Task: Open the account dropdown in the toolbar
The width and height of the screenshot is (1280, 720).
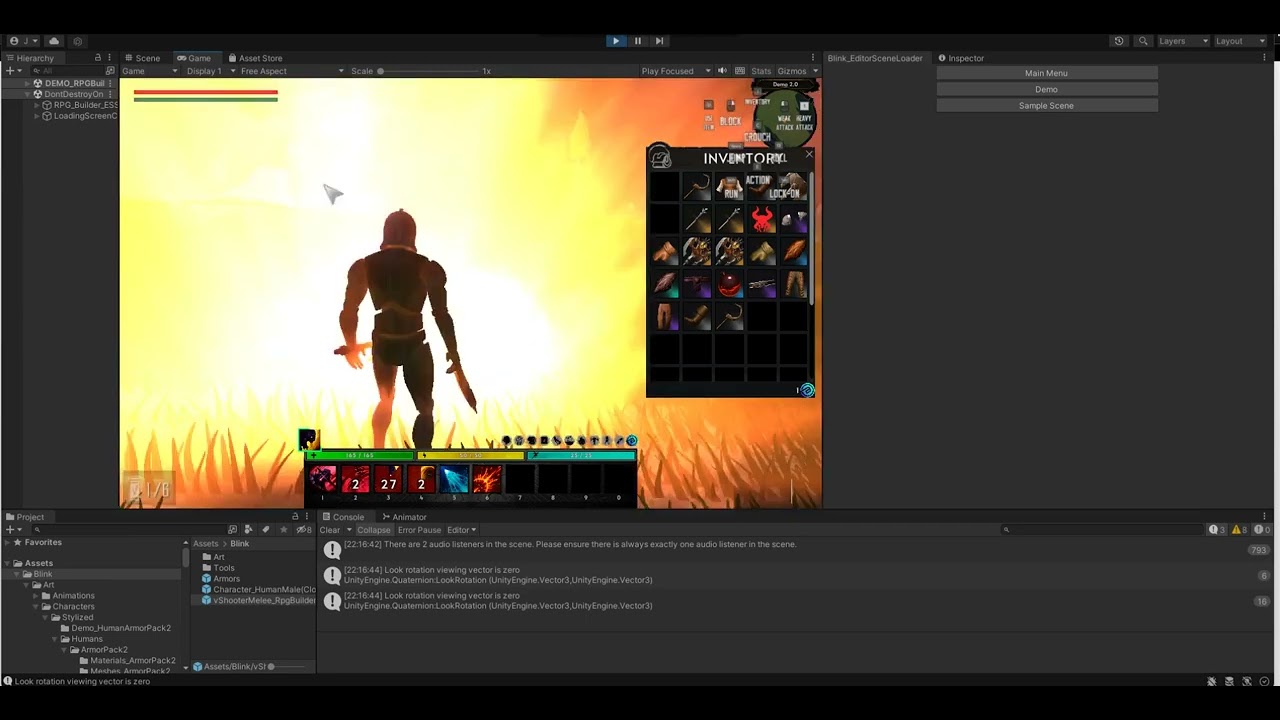Action: point(21,41)
